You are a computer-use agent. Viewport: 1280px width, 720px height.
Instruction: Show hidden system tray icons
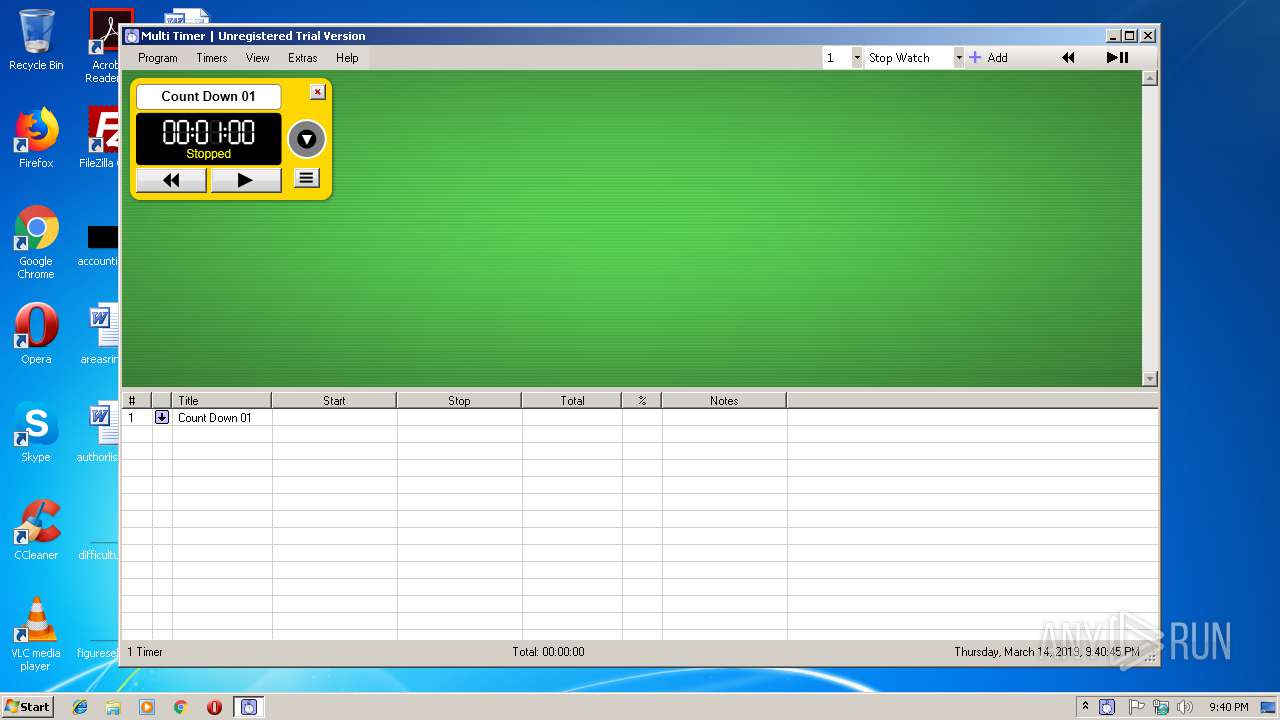(1085, 707)
